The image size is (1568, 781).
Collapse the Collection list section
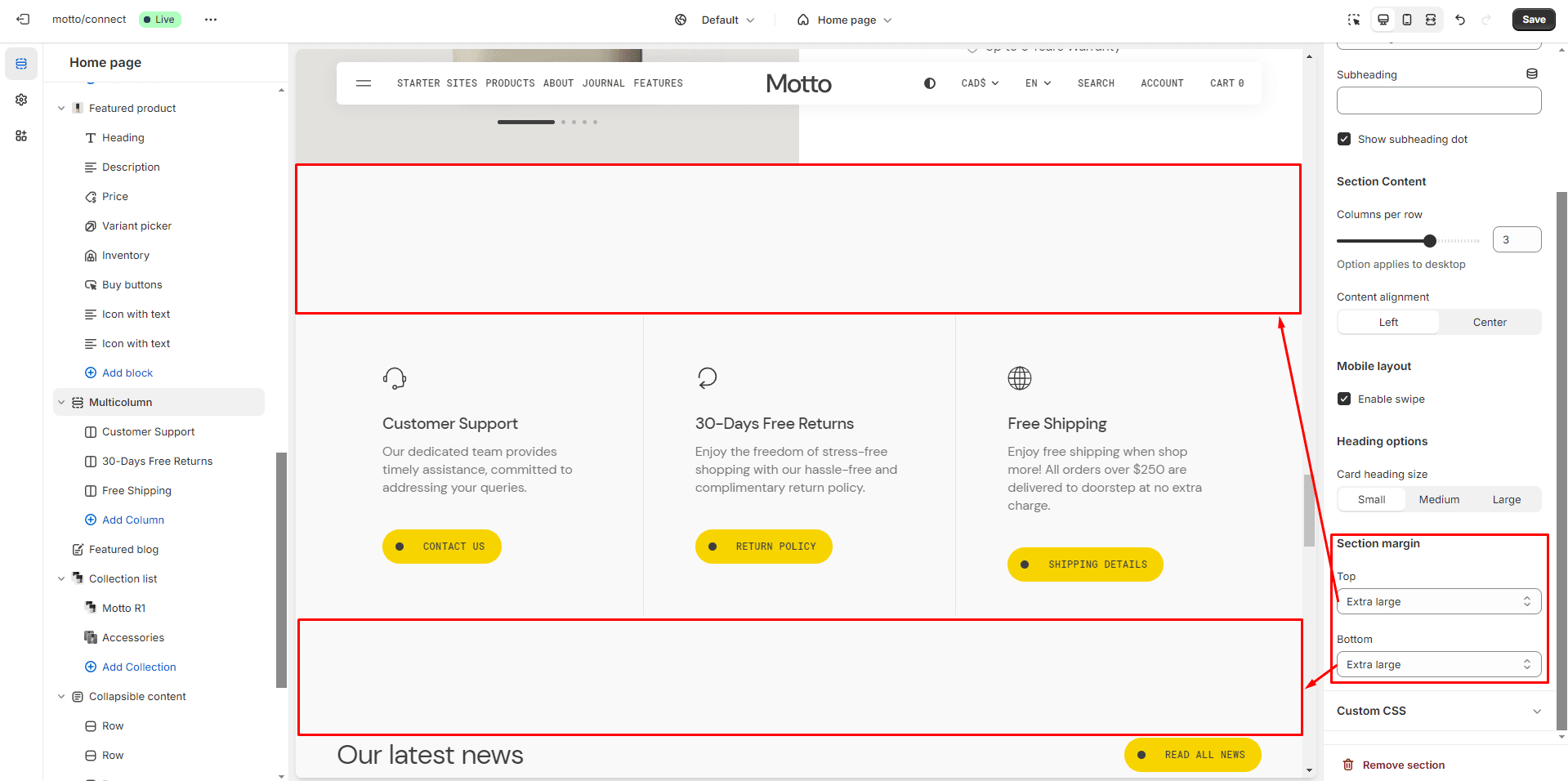(x=61, y=578)
